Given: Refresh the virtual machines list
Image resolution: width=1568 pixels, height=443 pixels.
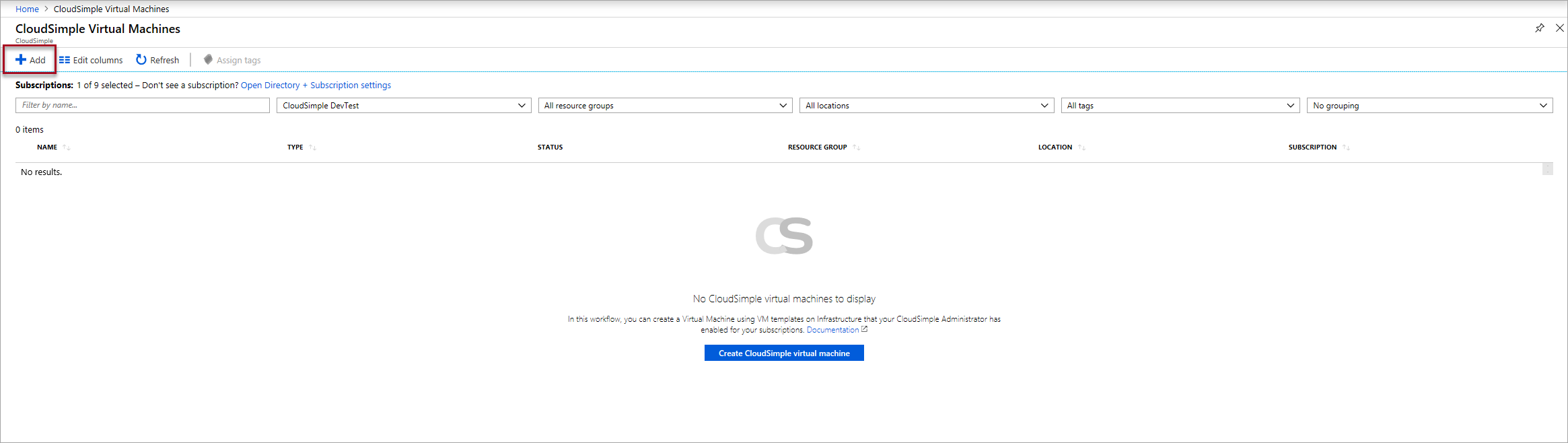Looking at the screenshot, I should (x=157, y=60).
